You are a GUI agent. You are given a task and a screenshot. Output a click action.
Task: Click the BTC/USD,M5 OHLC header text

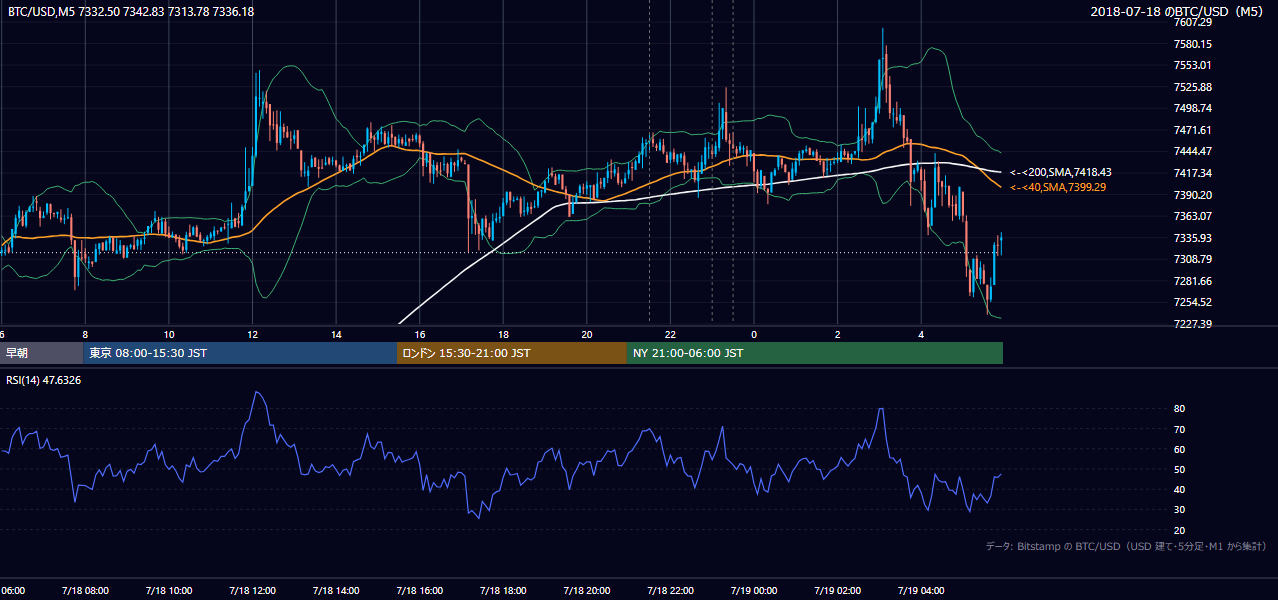(130, 11)
